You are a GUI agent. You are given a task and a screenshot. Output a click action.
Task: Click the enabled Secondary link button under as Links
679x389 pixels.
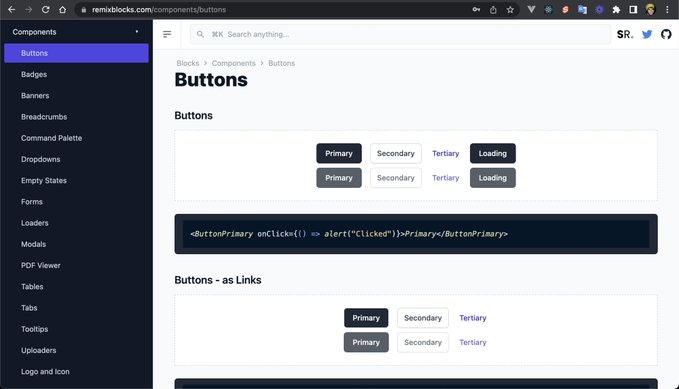point(423,318)
